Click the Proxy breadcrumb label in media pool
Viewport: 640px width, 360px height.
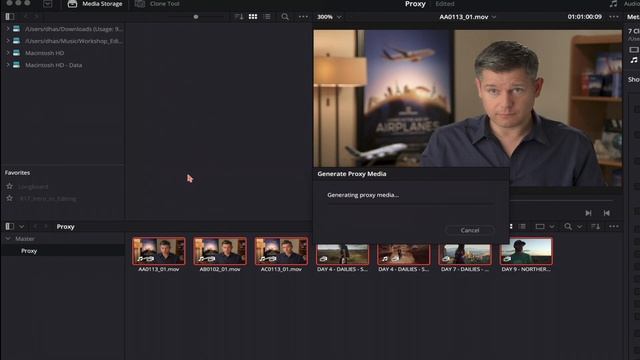click(65, 227)
